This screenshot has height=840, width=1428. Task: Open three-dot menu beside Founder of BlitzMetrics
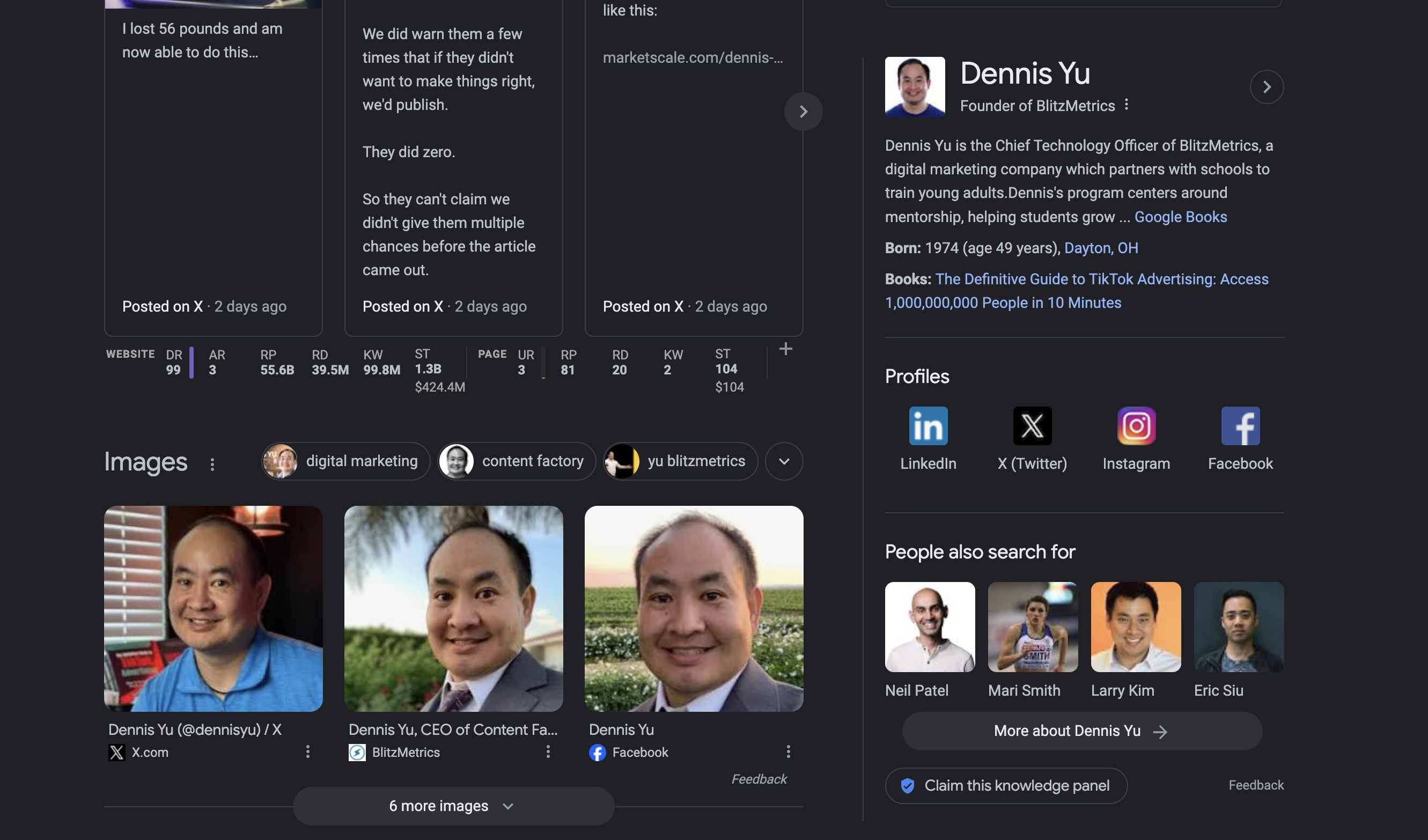(1127, 105)
